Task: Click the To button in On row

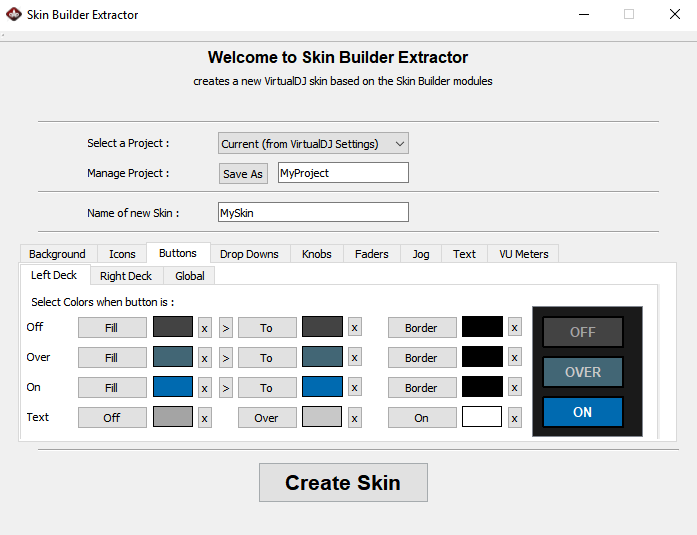Action: [267, 388]
